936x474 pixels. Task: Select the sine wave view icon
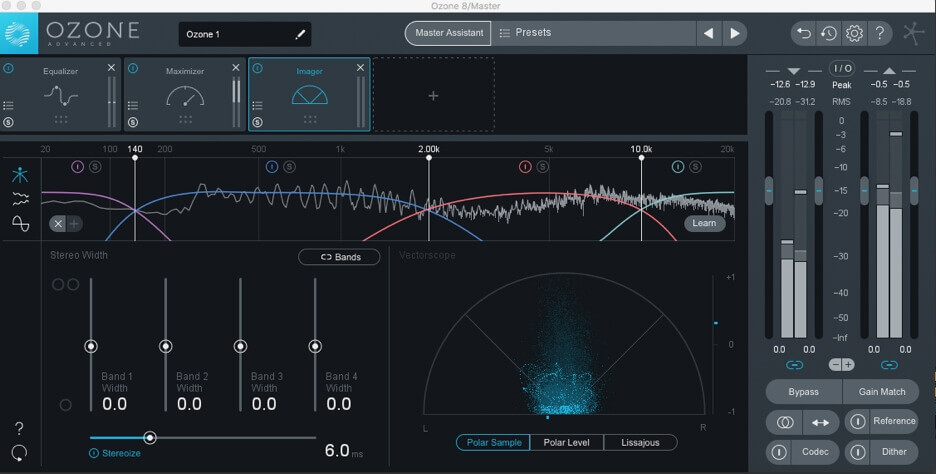tap(20, 223)
